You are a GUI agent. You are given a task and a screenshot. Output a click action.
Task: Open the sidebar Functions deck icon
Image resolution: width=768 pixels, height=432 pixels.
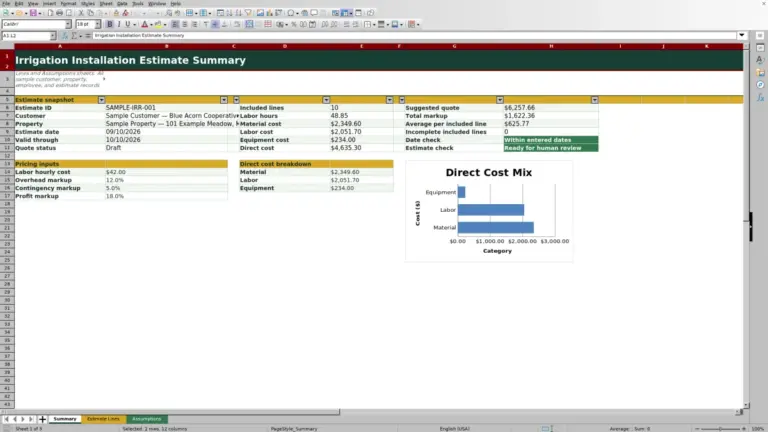[760, 98]
